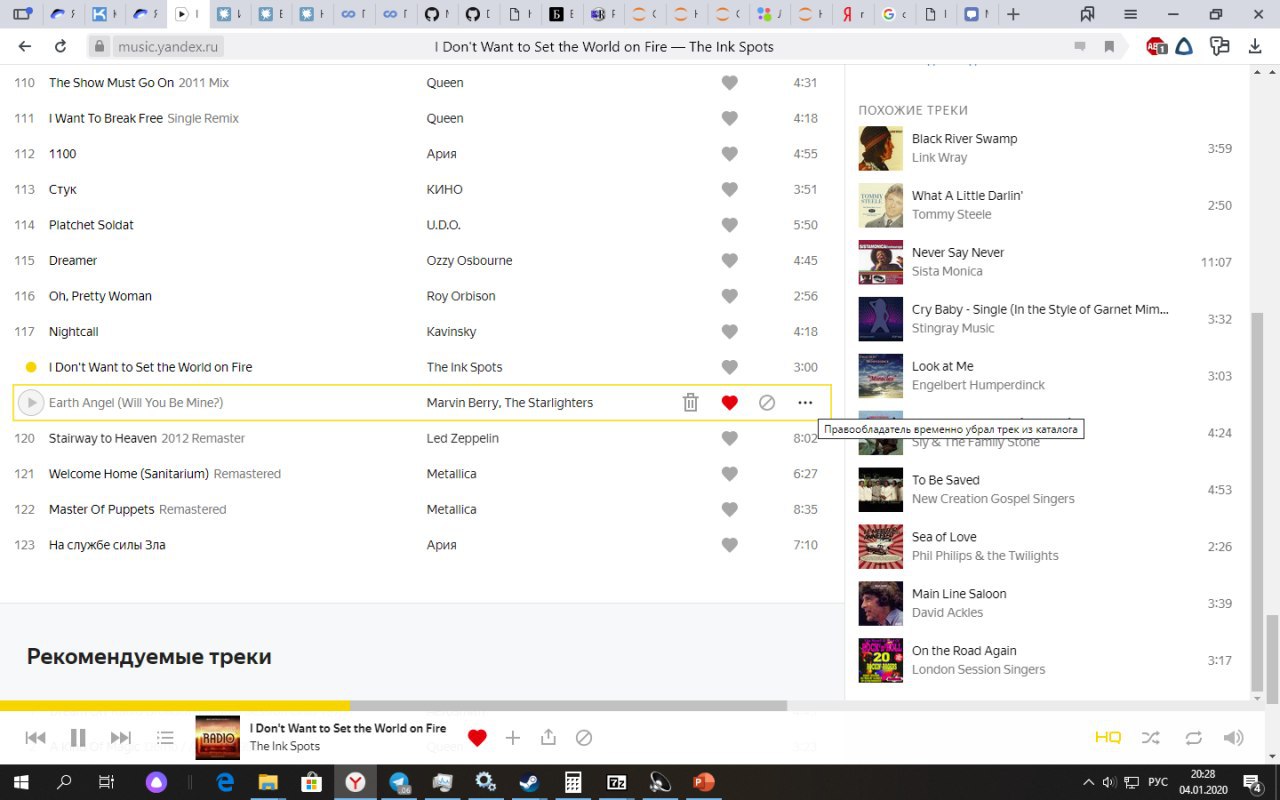Delete Earth Angel track with trash icon

[690, 402]
